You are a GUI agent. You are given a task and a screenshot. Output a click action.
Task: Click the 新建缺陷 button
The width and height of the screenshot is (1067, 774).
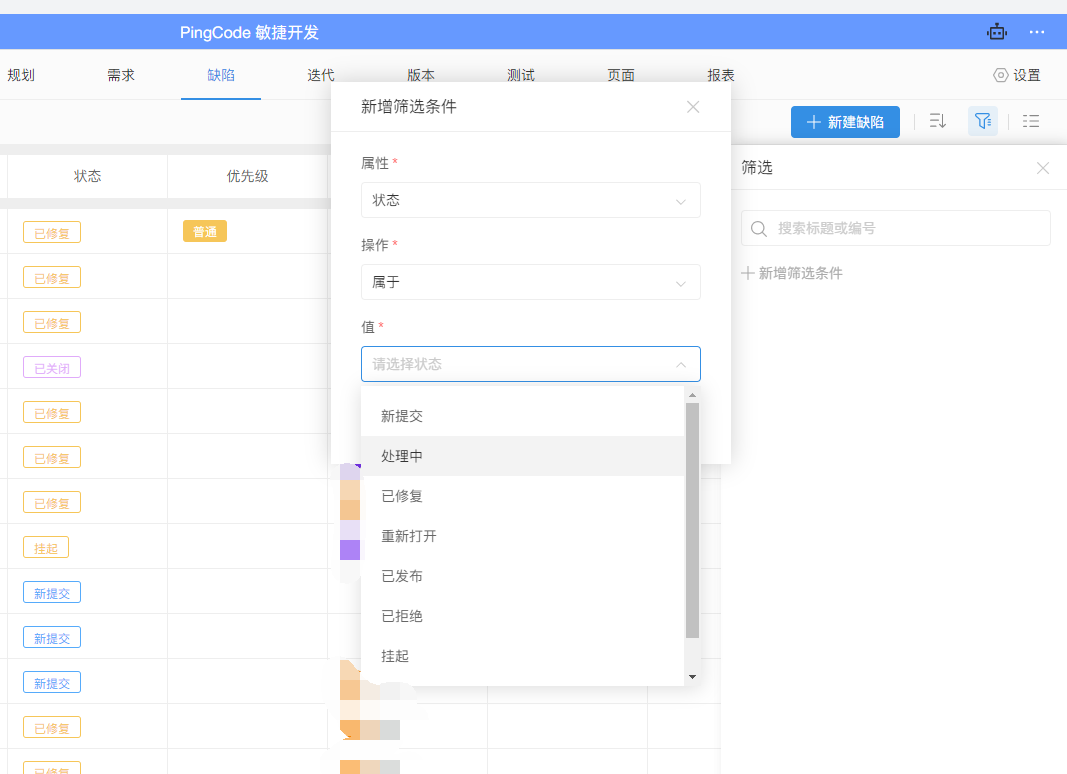coord(845,122)
